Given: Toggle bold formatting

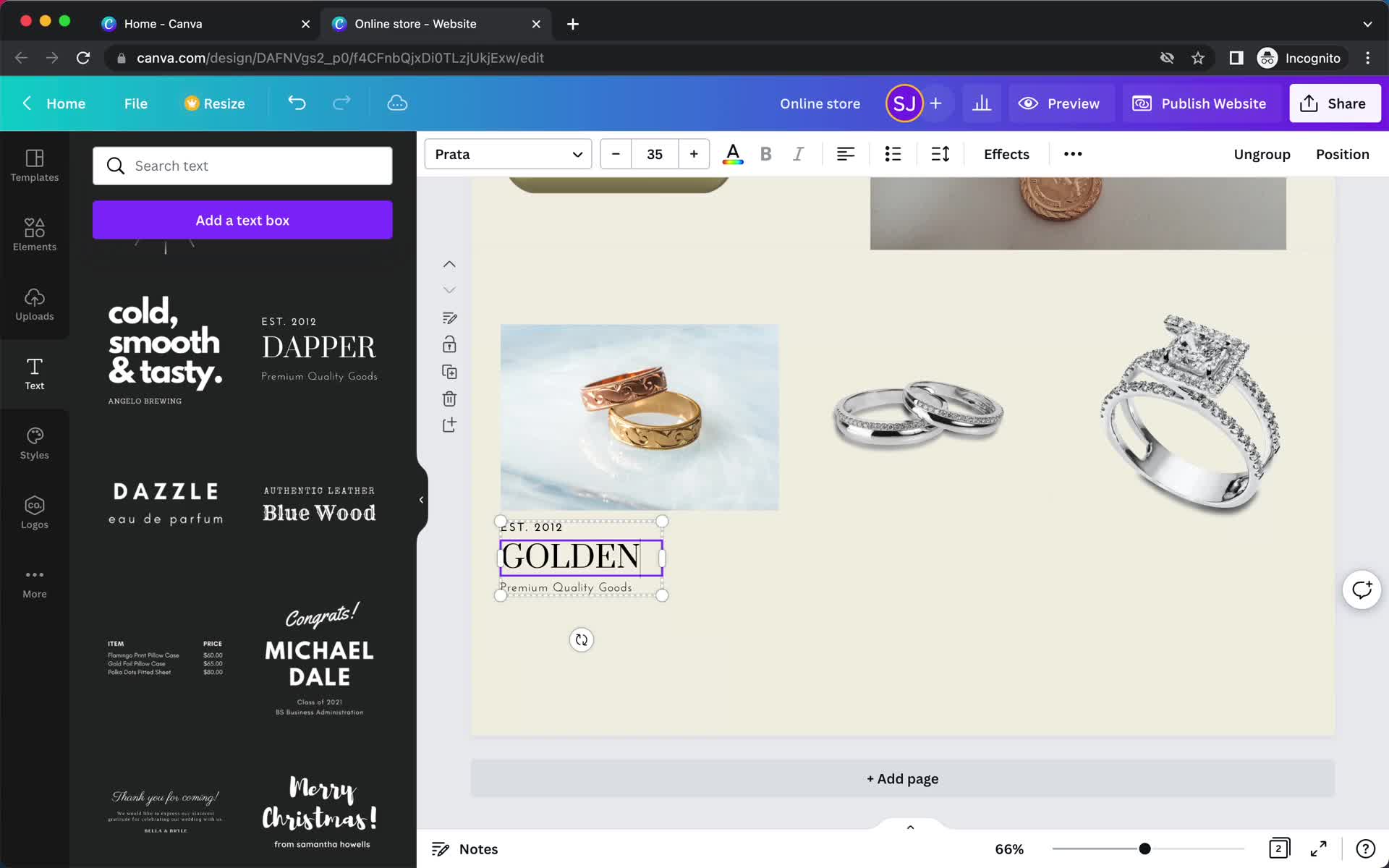Looking at the screenshot, I should click(x=766, y=154).
